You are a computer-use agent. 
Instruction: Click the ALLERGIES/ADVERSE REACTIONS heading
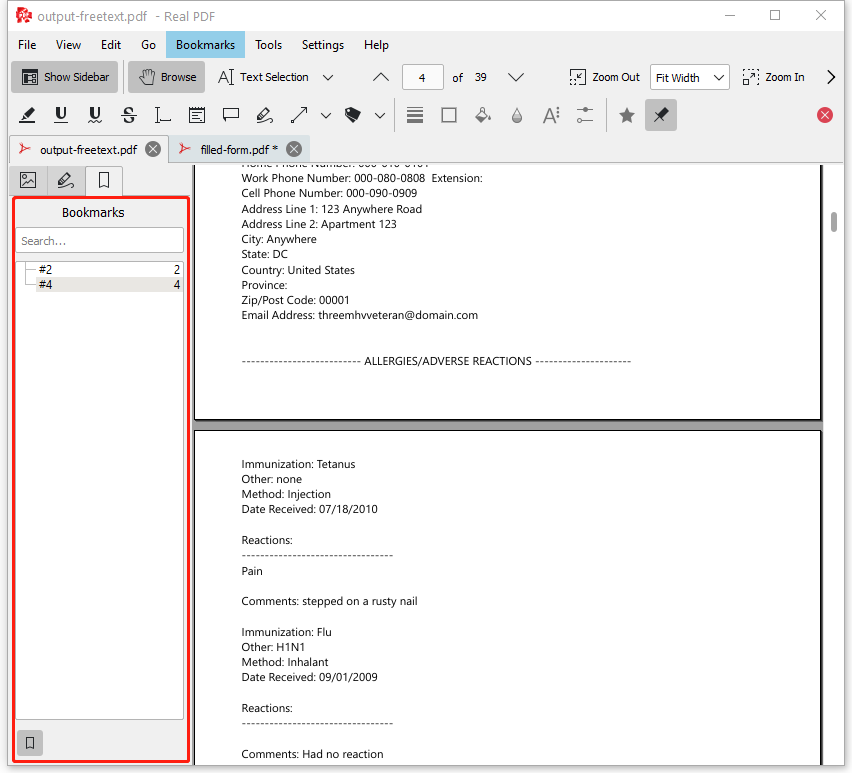pyautogui.click(x=448, y=361)
